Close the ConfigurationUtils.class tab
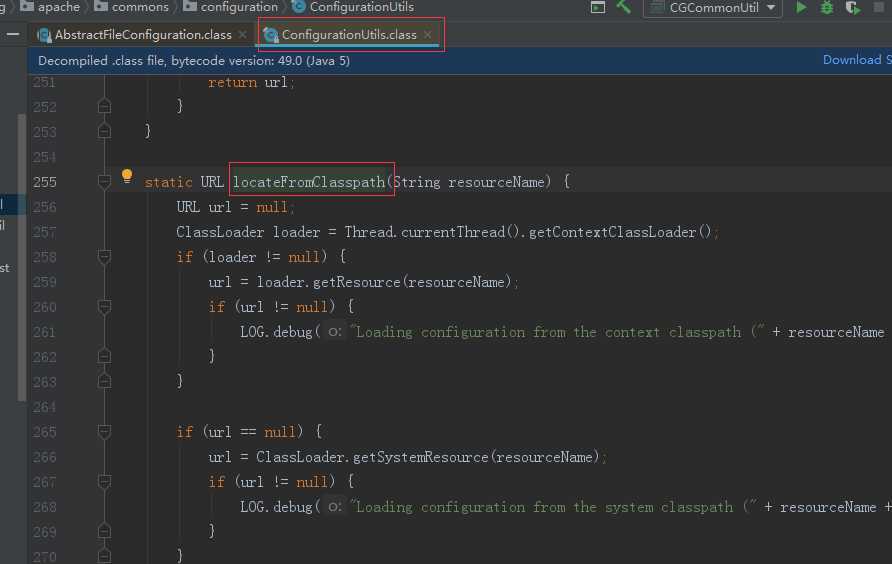This screenshot has width=892, height=564. coord(428,35)
